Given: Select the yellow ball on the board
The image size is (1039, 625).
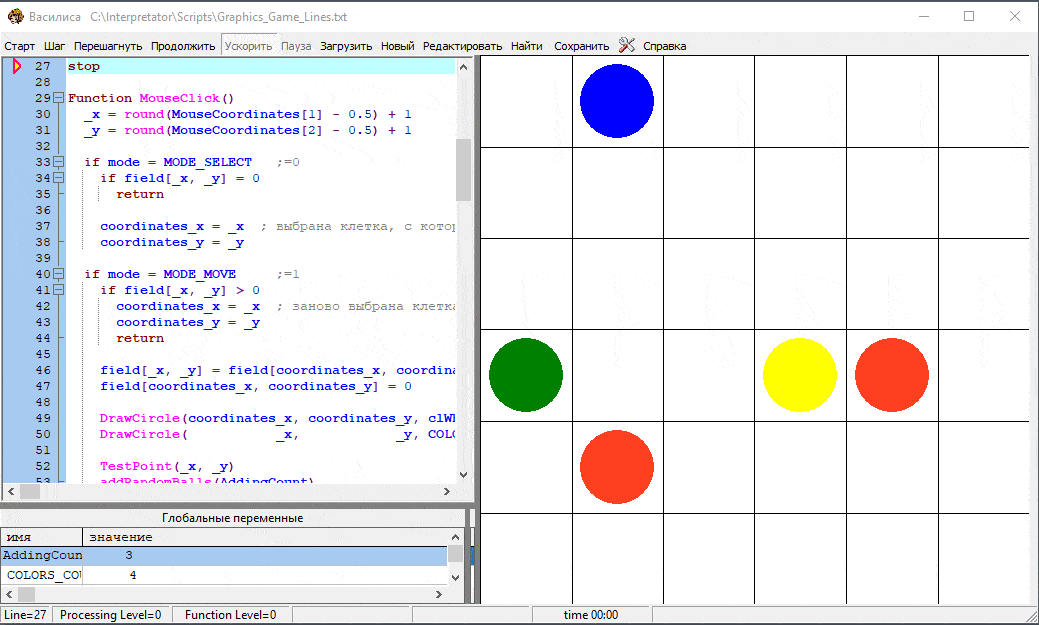Looking at the screenshot, I should tap(799, 375).
